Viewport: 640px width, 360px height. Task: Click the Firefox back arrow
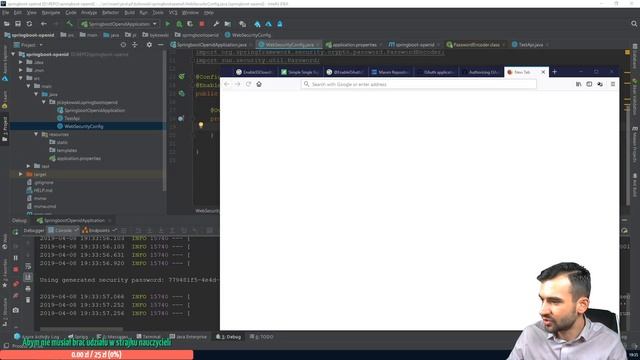(227, 84)
